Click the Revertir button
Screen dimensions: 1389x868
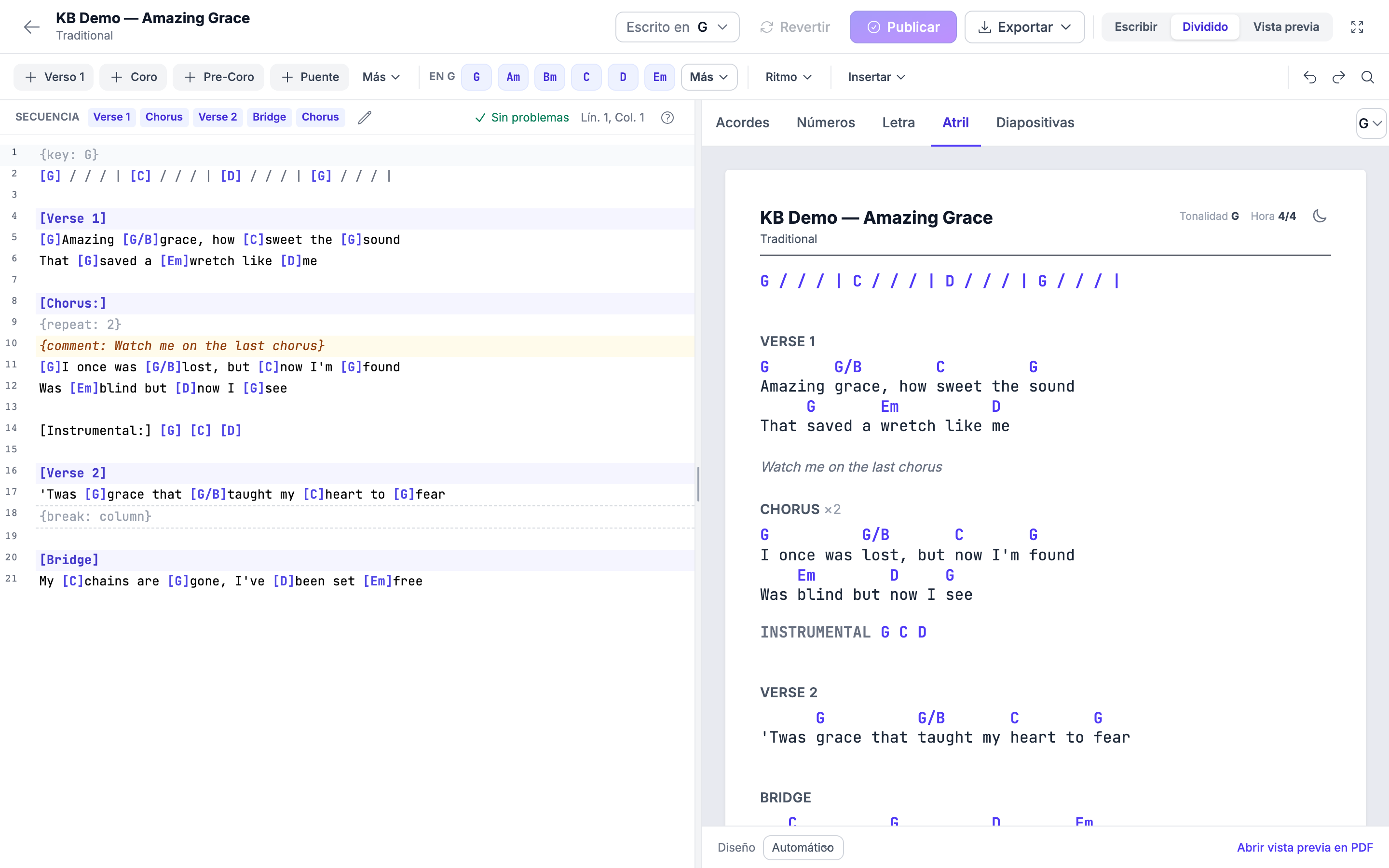tap(795, 27)
